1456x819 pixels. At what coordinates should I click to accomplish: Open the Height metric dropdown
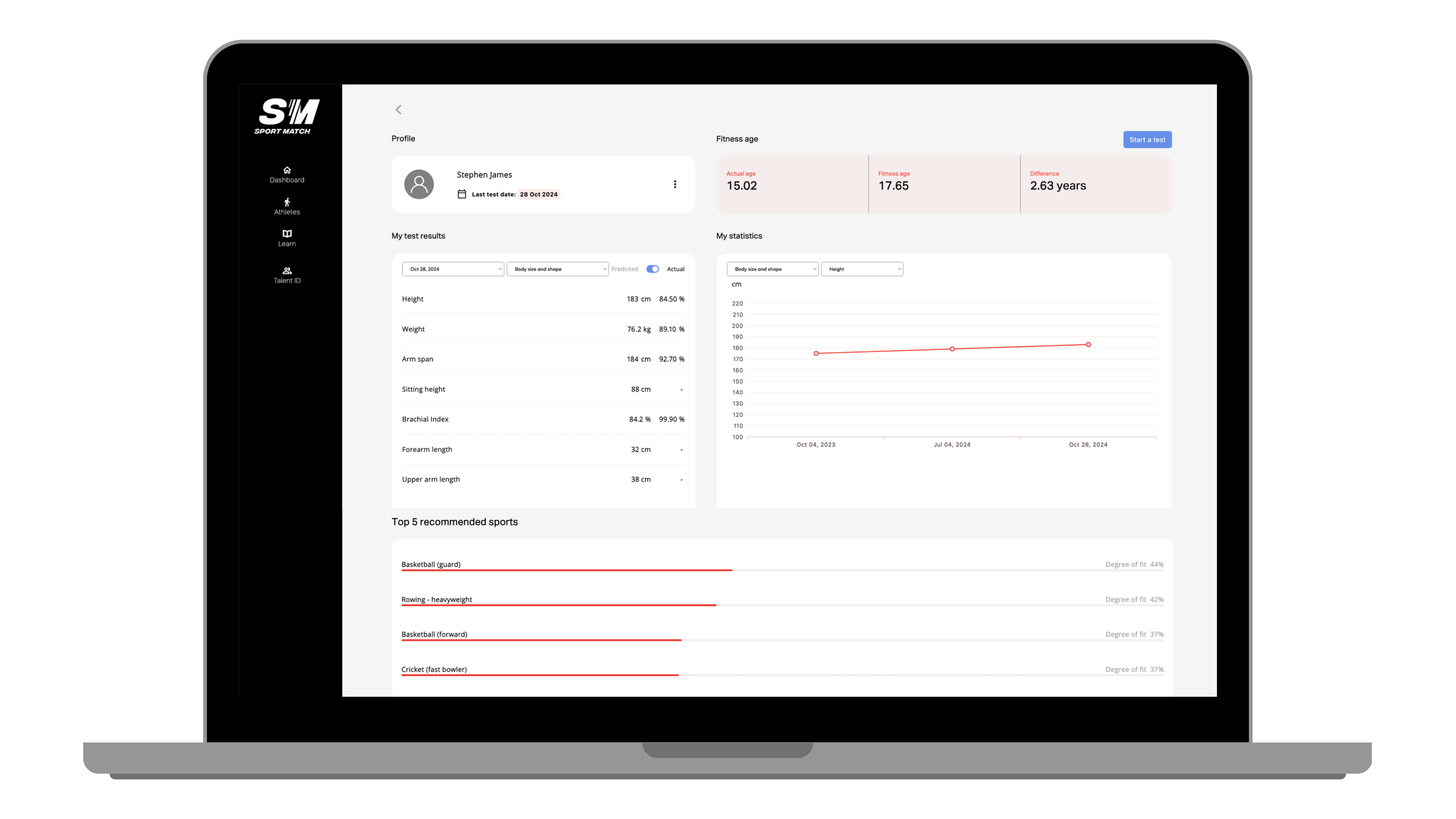(x=862, y=269)
